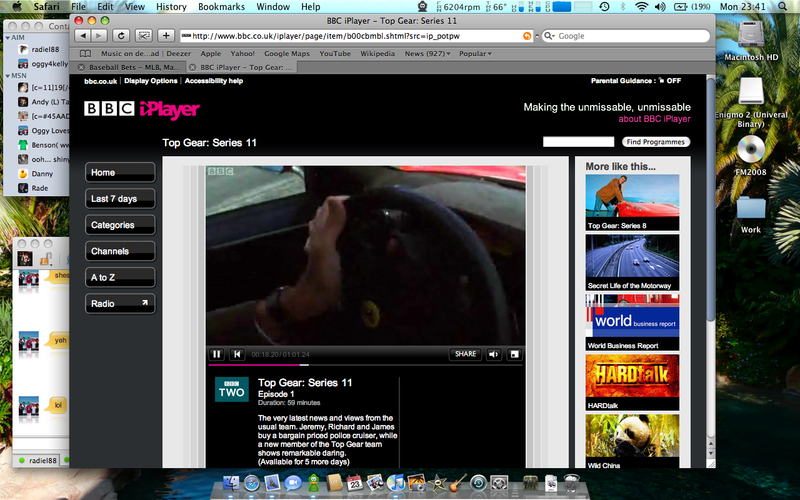Viewport: 800px width, 500px height.
Task: Collapse the MSN group in contacts window
Action: (x=8, y=76)
